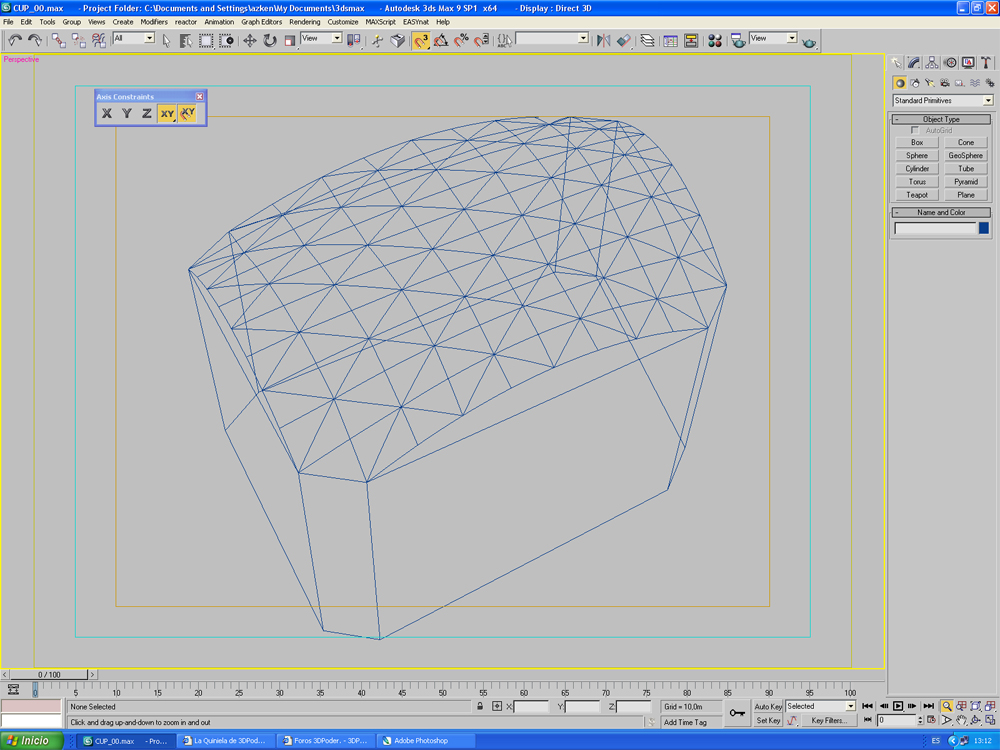The height and width of the screenshot is (750, 1000).
Task: Activate the Select and Move tool
Action: click(x=249, y=41)
